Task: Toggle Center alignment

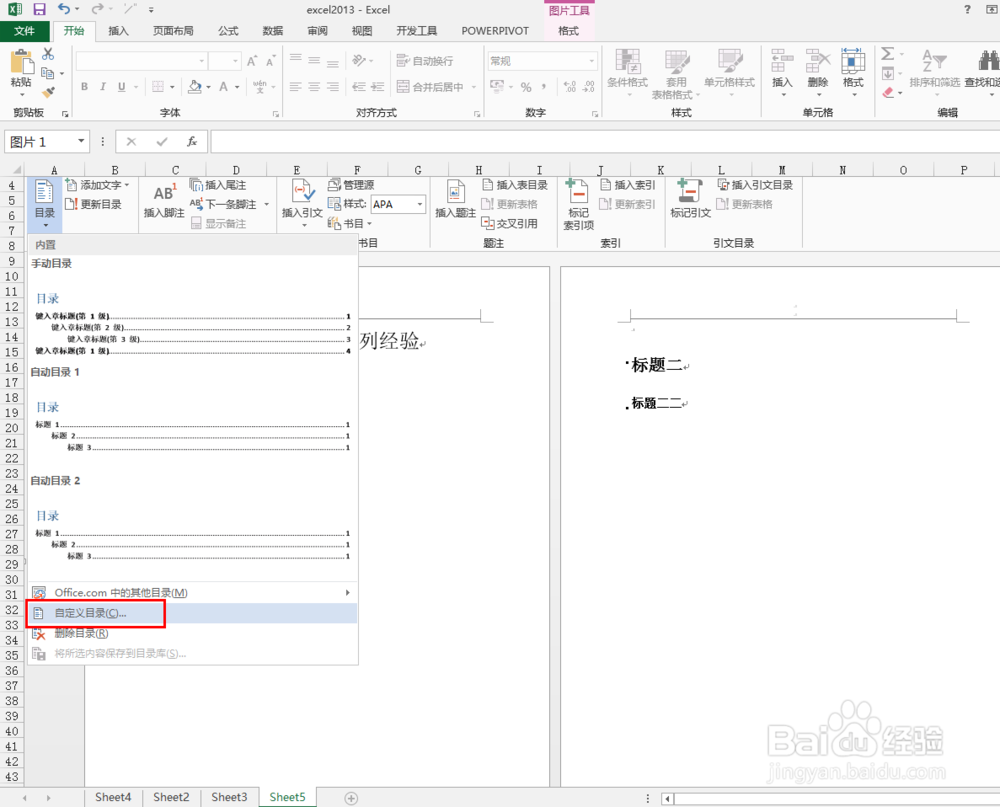Action: tap(314, 87)
